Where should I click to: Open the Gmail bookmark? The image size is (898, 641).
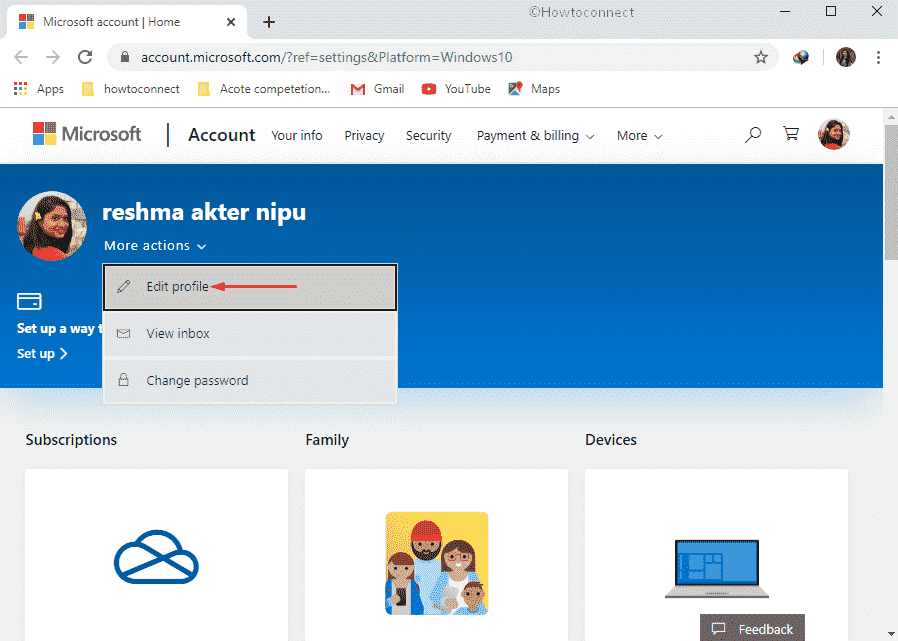377,89
